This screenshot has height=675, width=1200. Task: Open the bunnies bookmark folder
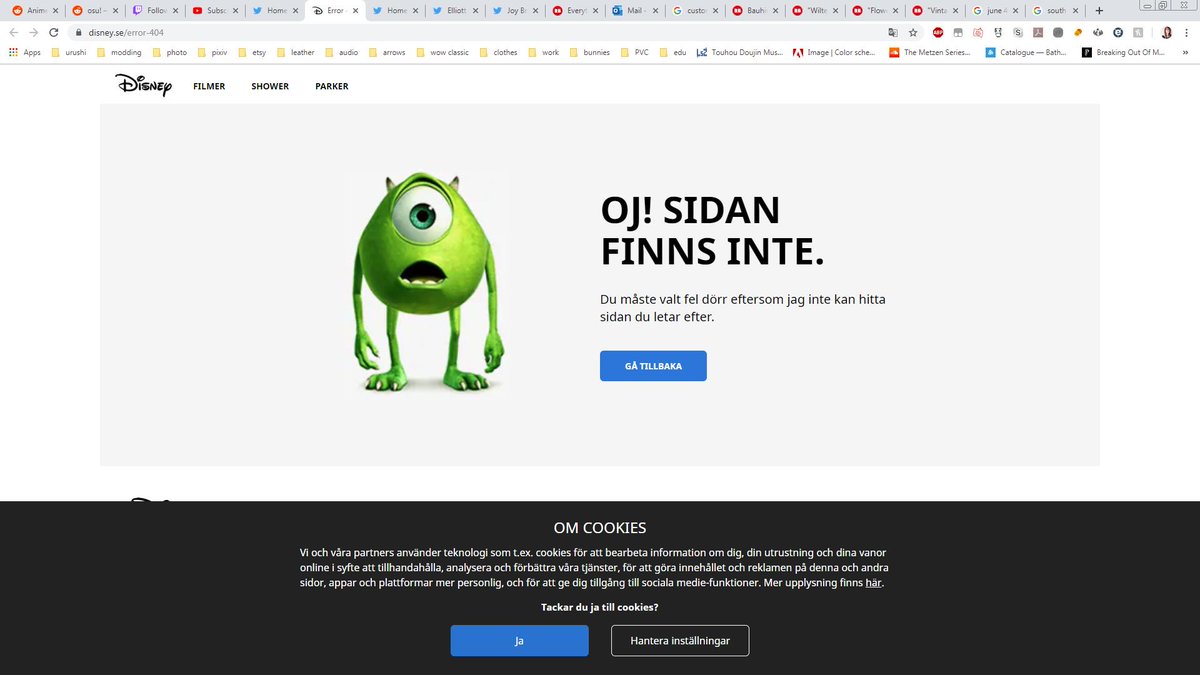(589, 52)
